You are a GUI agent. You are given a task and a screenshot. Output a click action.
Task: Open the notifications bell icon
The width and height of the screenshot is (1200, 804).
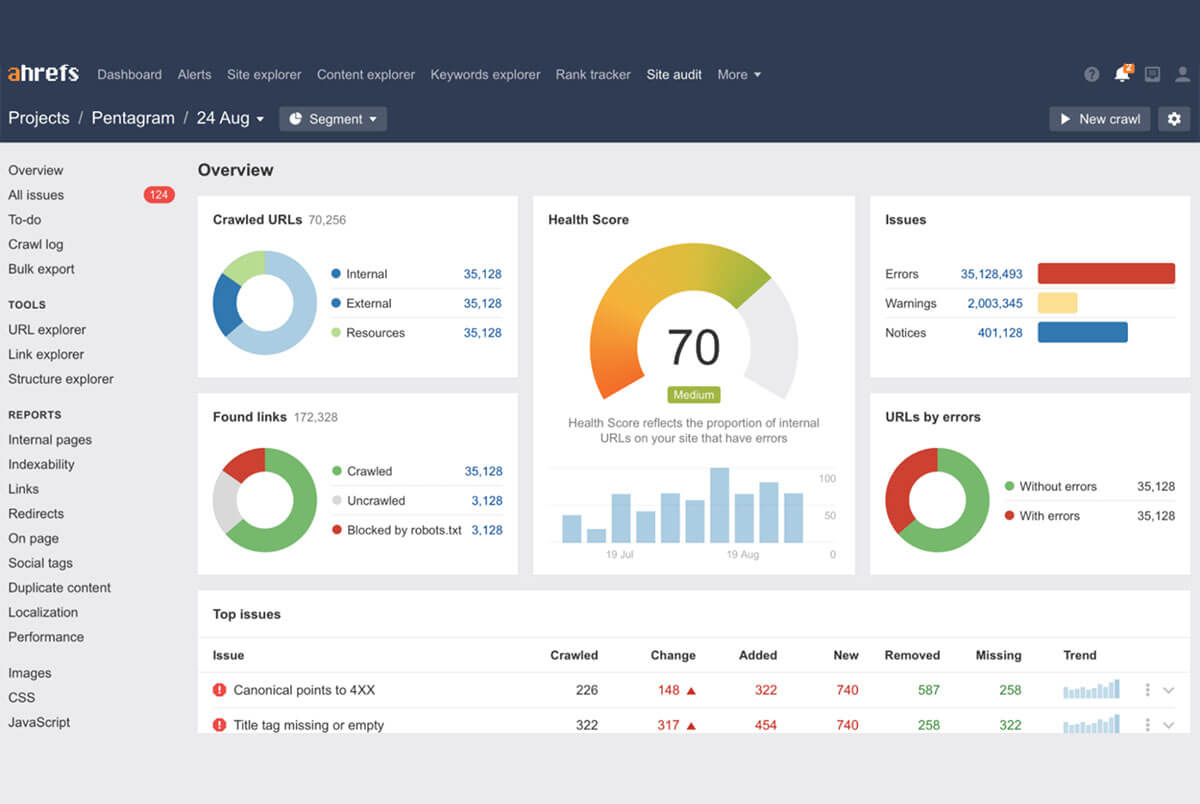[1122, 74]
